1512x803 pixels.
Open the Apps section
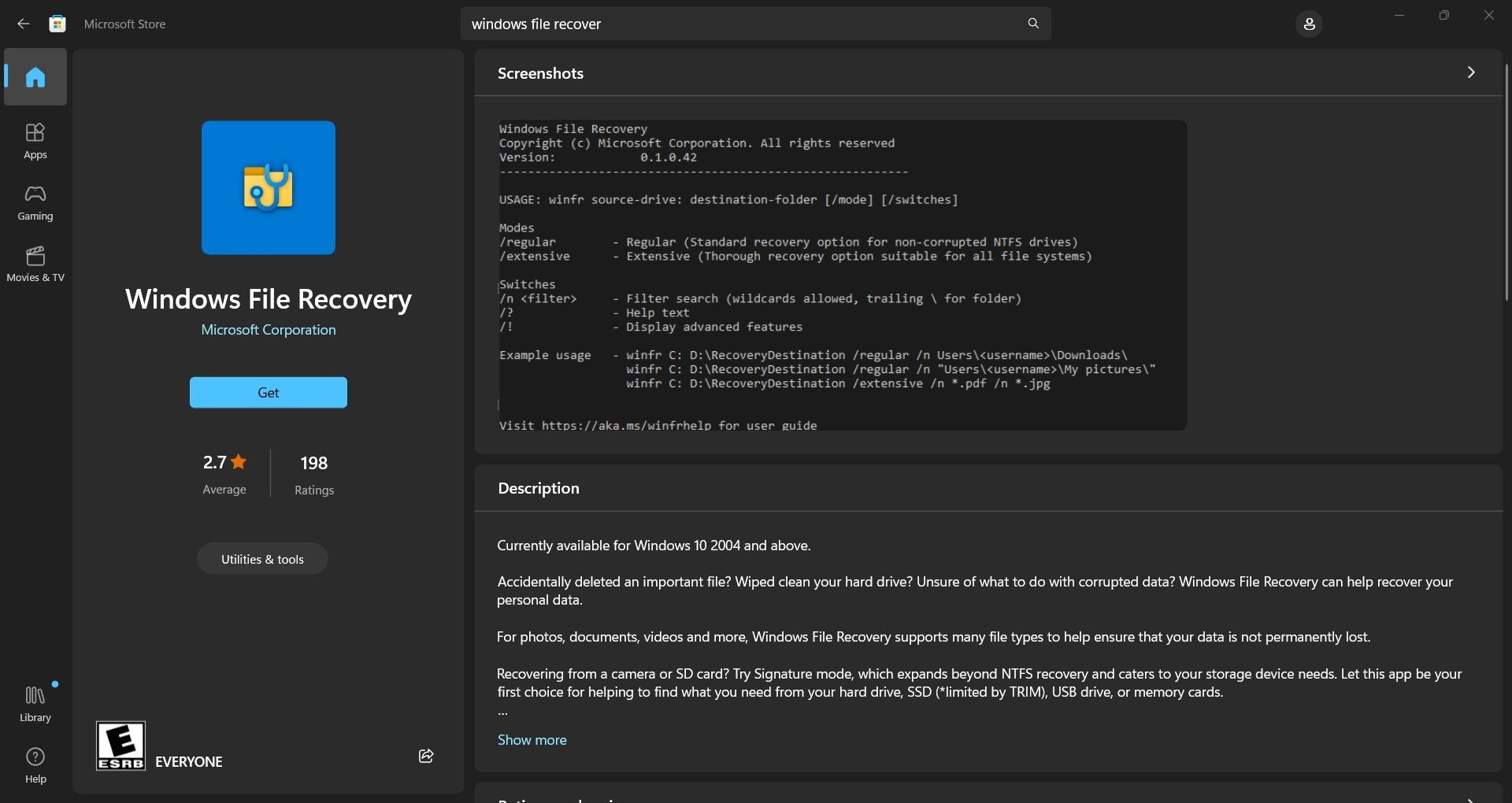35,142
